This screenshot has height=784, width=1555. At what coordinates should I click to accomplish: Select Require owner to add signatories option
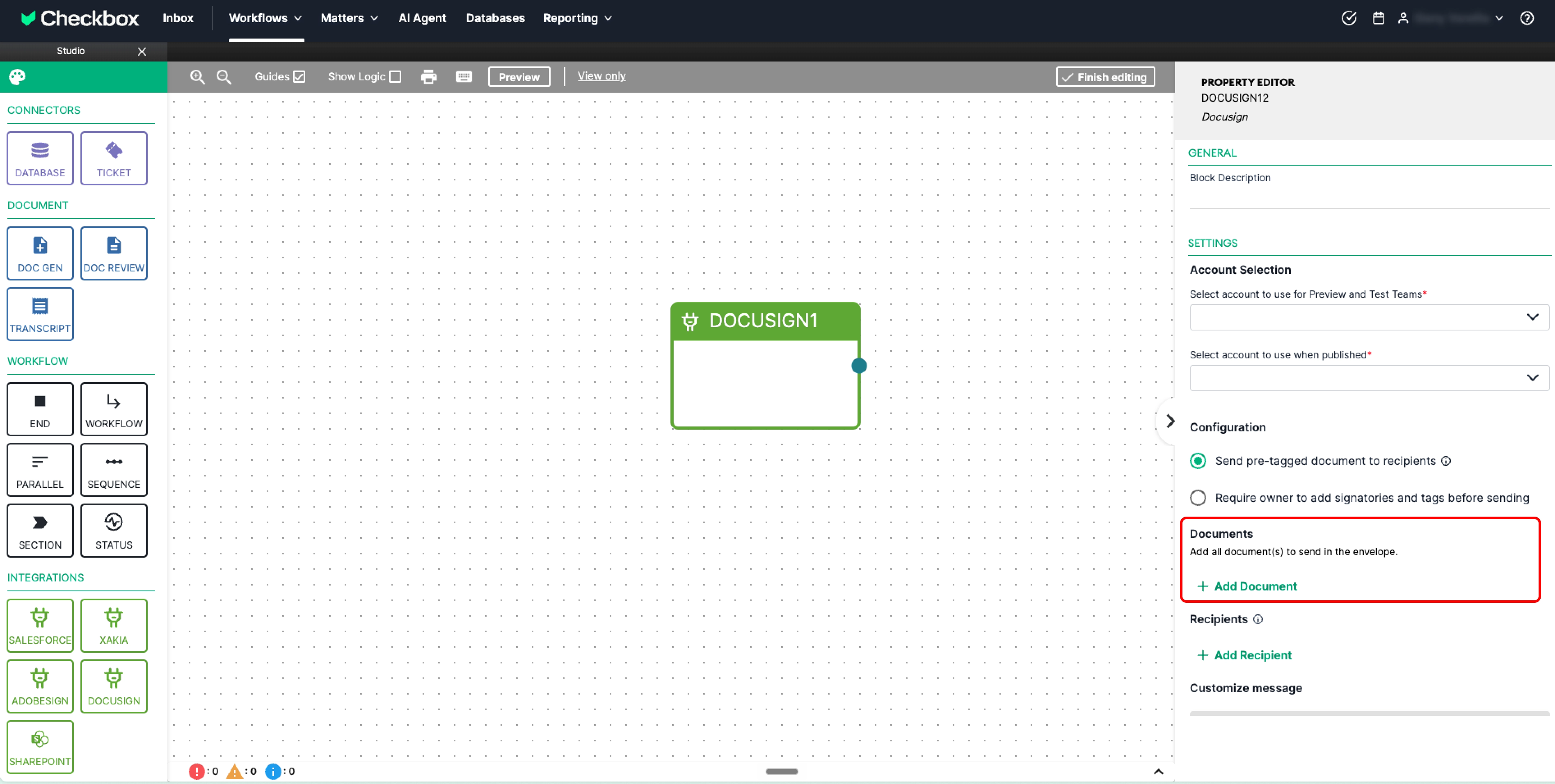(x=1198, y=498)
